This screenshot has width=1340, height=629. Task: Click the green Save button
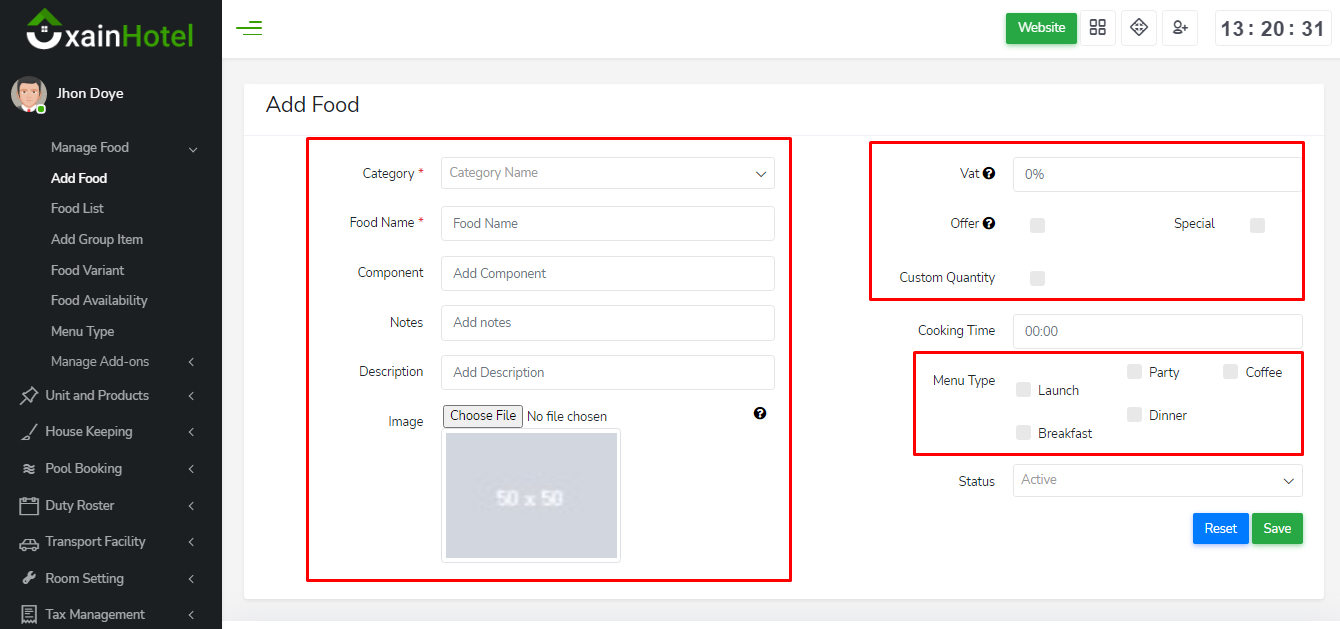coord(1277,528)
